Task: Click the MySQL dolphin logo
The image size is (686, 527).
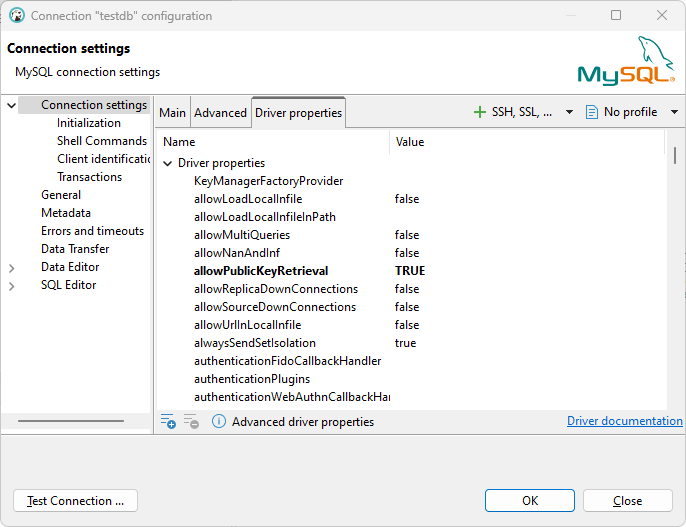Action: (626, 61)
